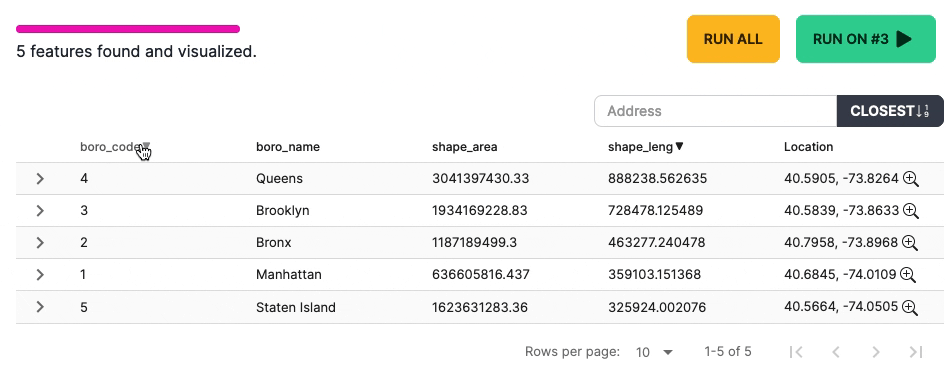Go to first page of results
This screenshot has height=380, width=946.
tap(796, 352)
